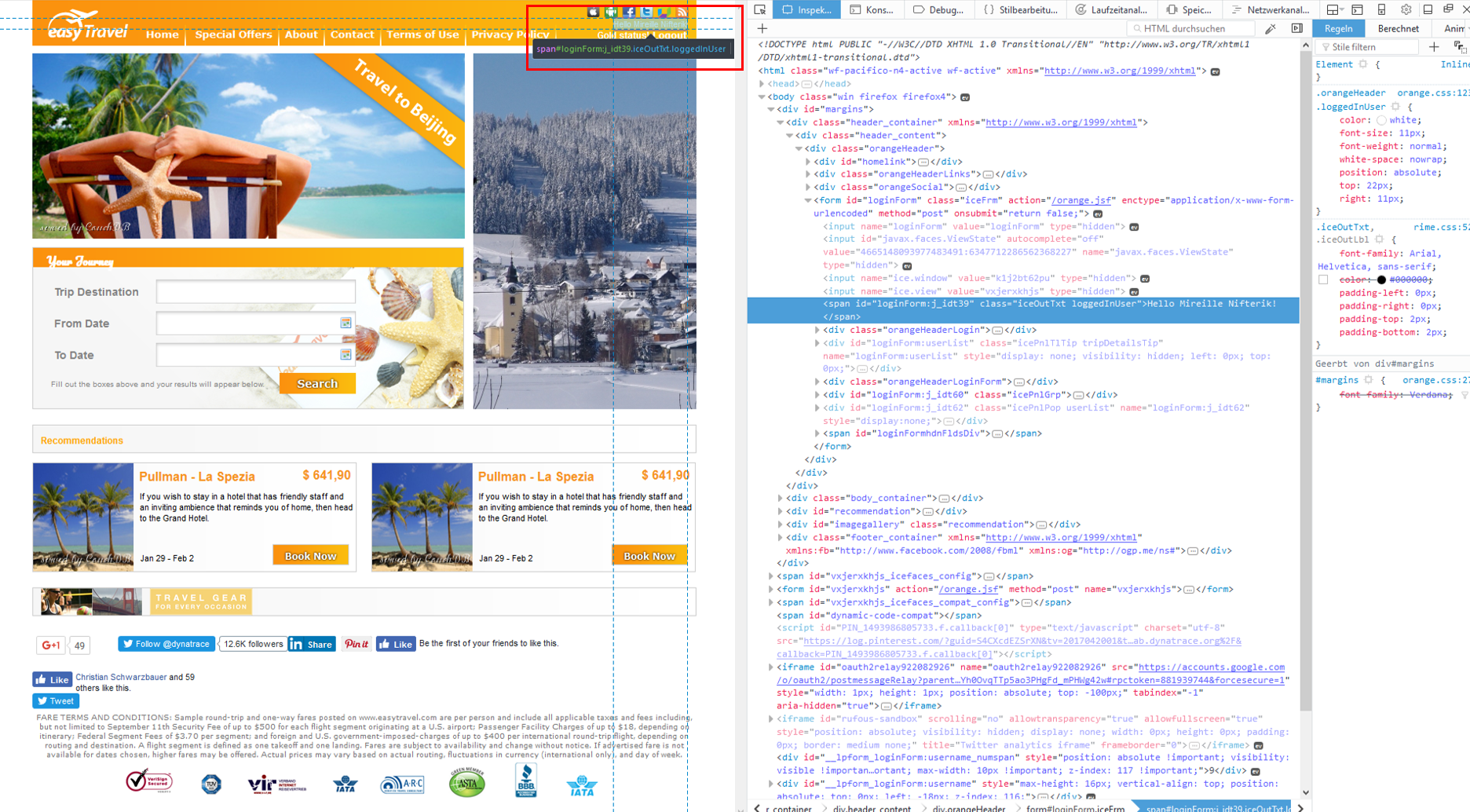The width and height of the screenshot is (1470, 812).
Task: Switch to the Konsole tab
Action: click(x=872, y=9)
